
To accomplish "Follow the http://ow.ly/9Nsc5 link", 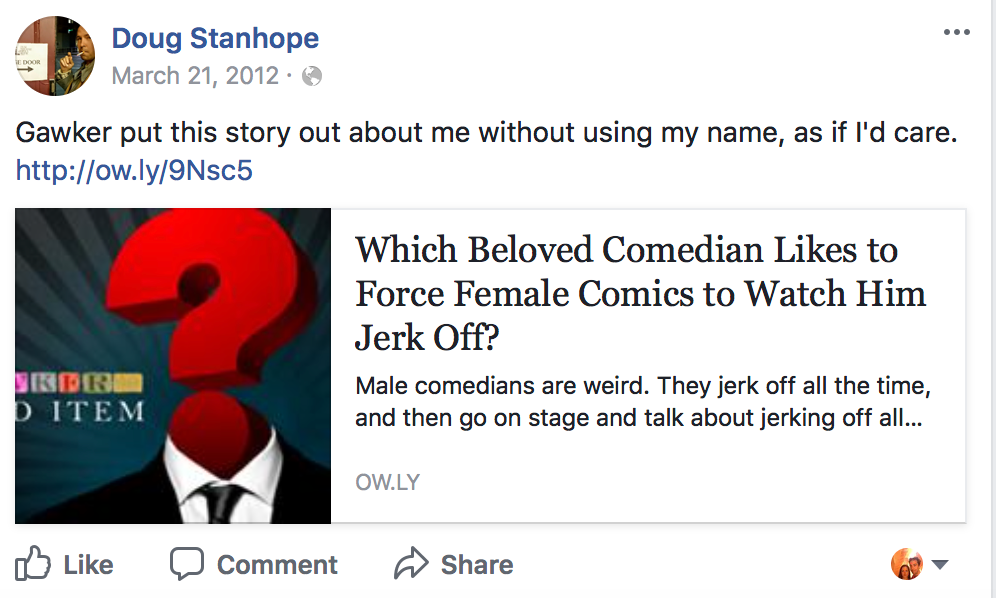I will 134,171.
